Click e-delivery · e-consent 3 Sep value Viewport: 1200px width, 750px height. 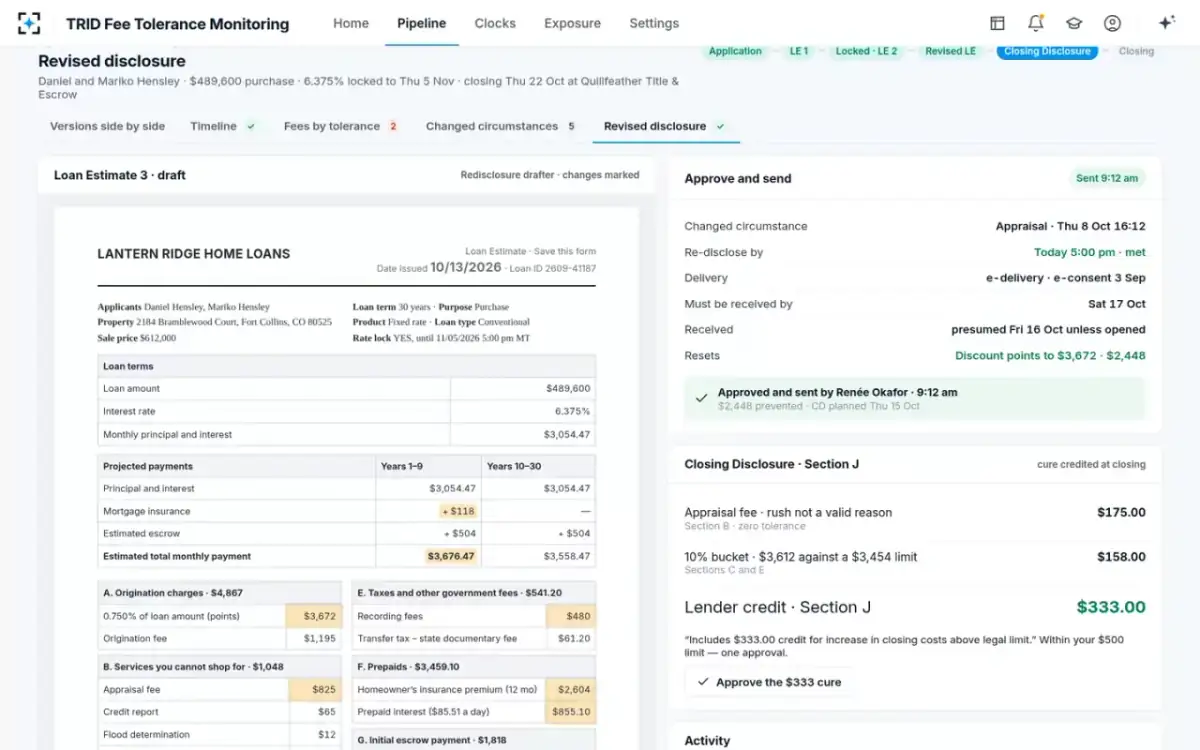click(x=1066, y=278)
